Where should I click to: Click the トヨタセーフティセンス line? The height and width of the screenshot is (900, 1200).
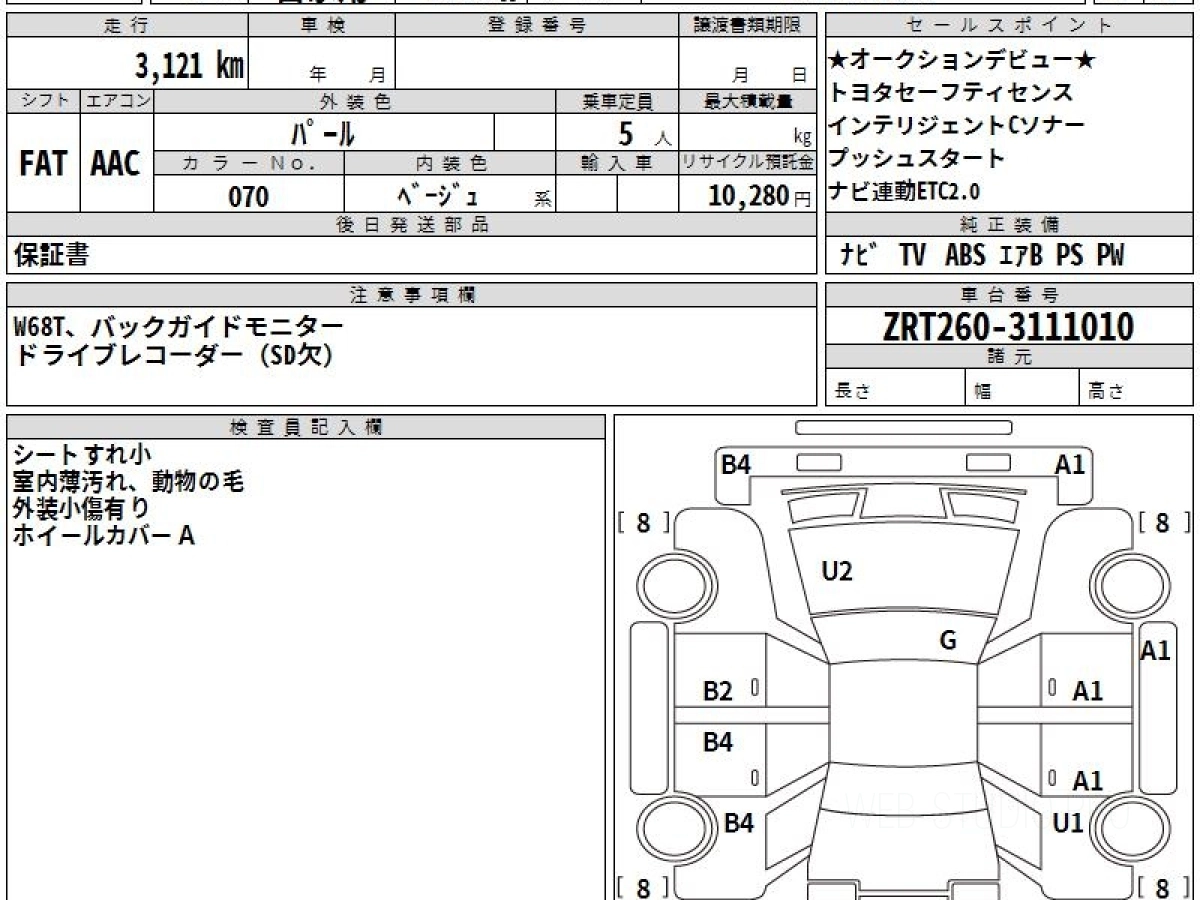(951, 94)
